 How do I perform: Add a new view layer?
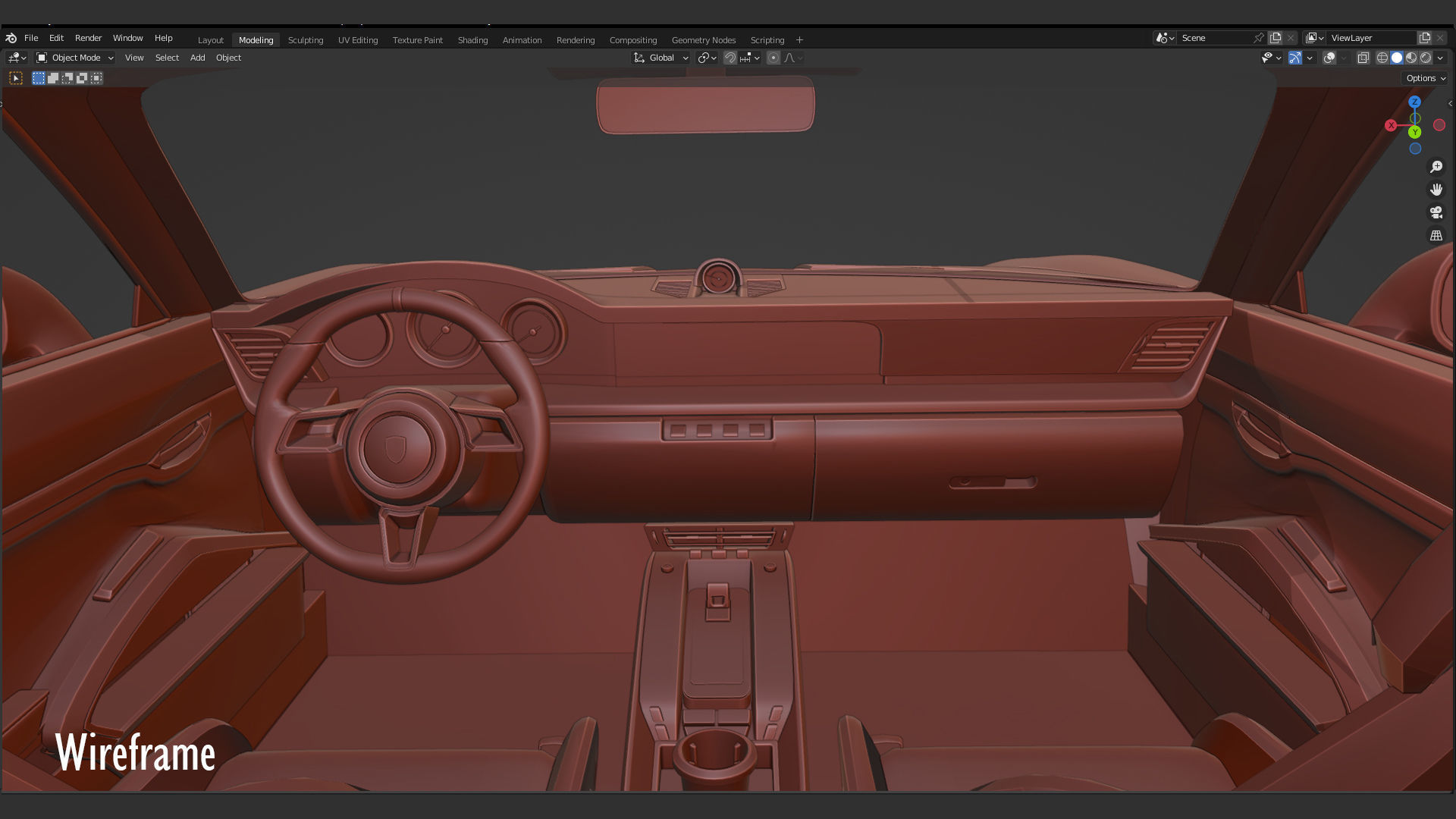point(1426,38)
